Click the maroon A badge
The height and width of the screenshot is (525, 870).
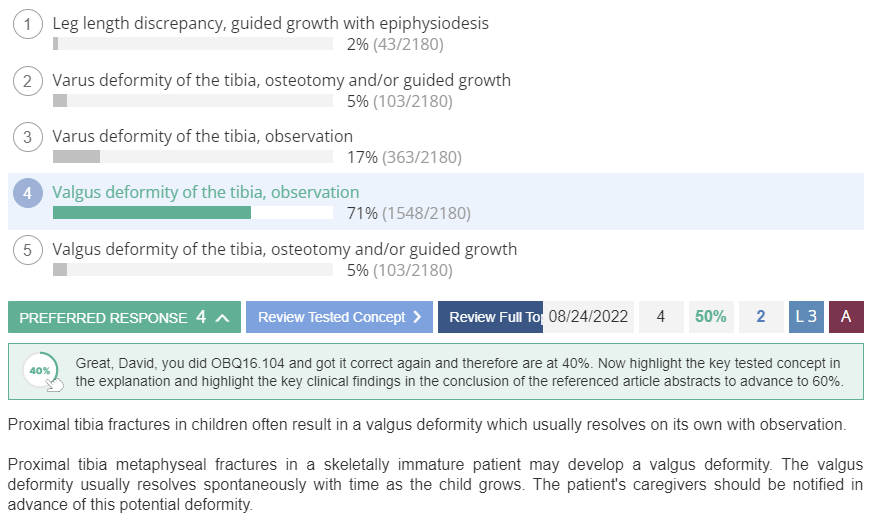point(846,317)
